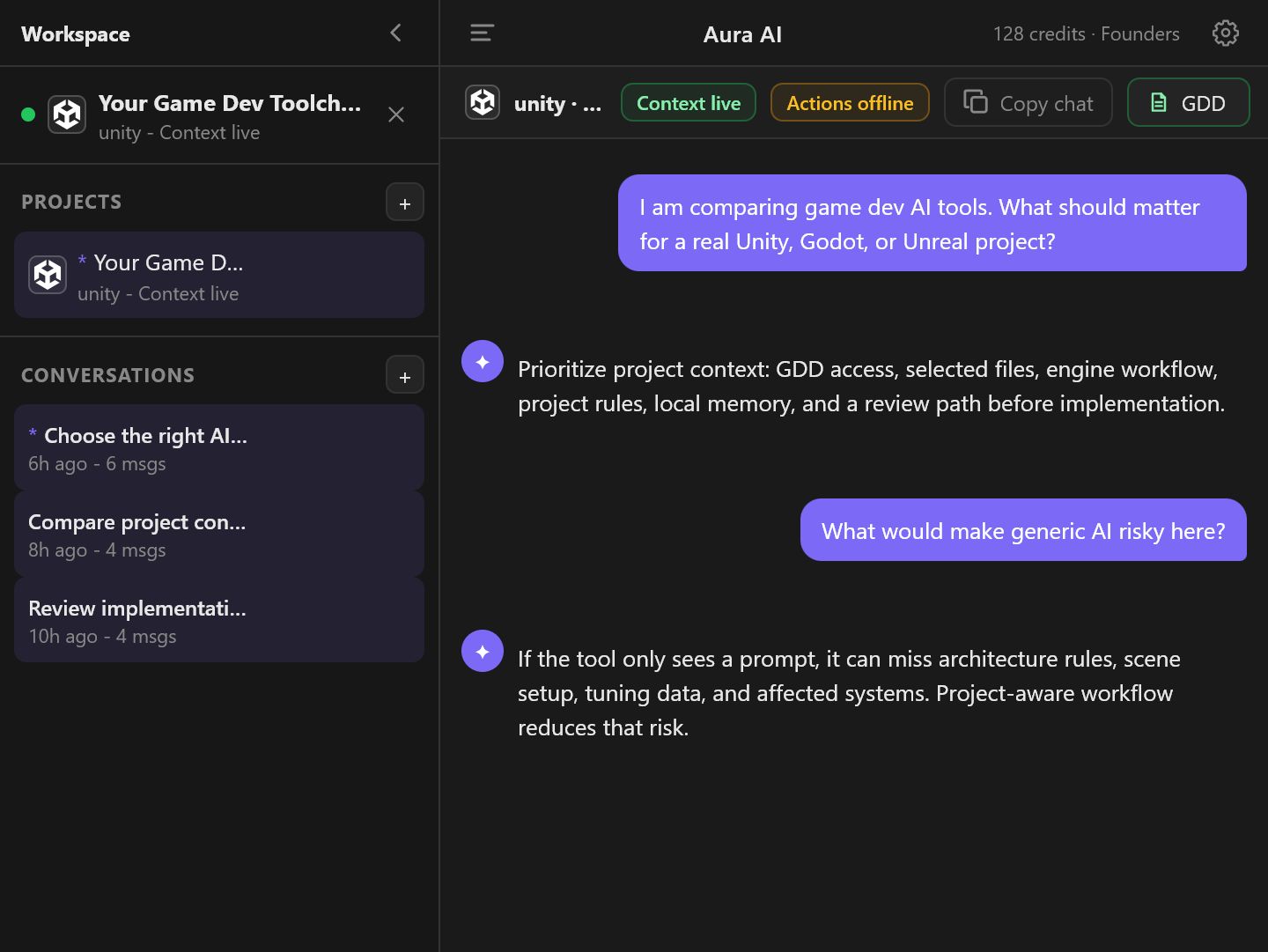Open the Review implementati... conversation
This screenshot has width=1268, height=952.
pos(219,620)
